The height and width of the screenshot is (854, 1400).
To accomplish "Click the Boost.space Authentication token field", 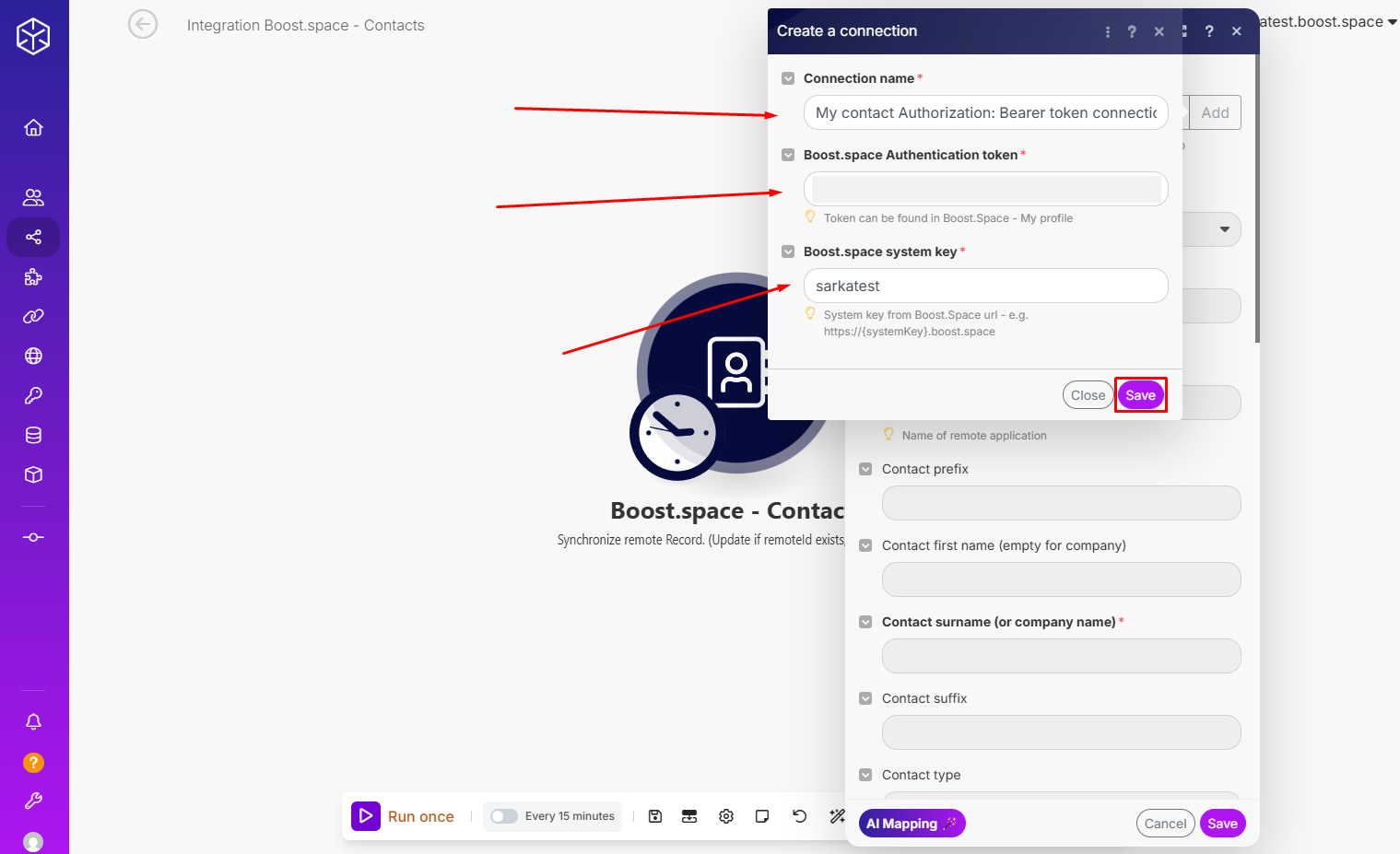I will [985, 189].
